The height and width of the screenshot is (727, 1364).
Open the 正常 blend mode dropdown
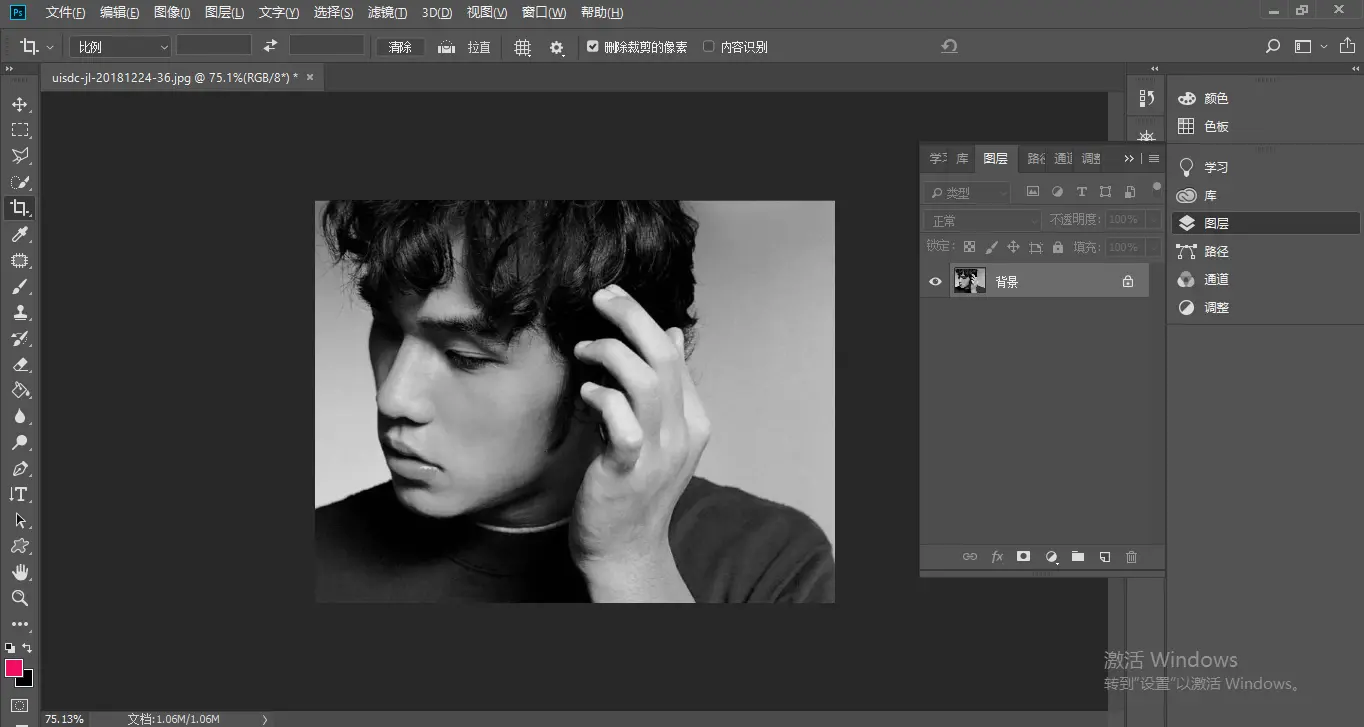[982, 220]
